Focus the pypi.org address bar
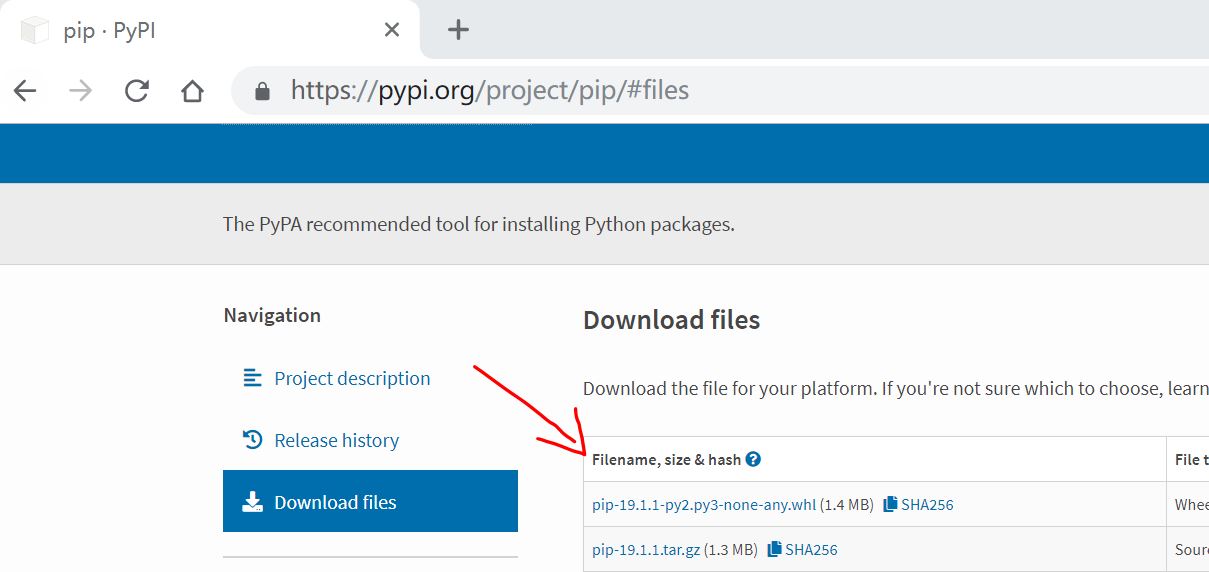The width and height of the screenshot is (1209, 572). 600,91
